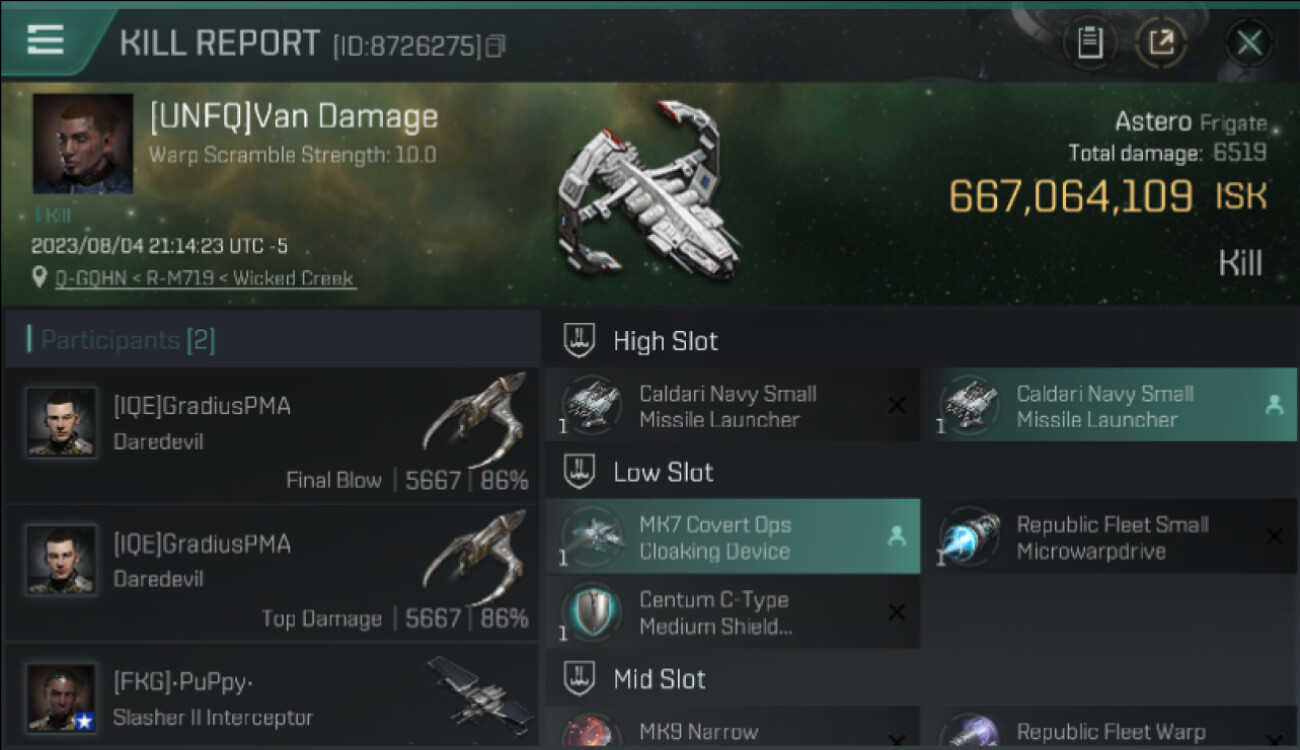Click the High Slot shield icon
The height and width of the screenshot is (750, 1300).
click(x=580, y=340)
